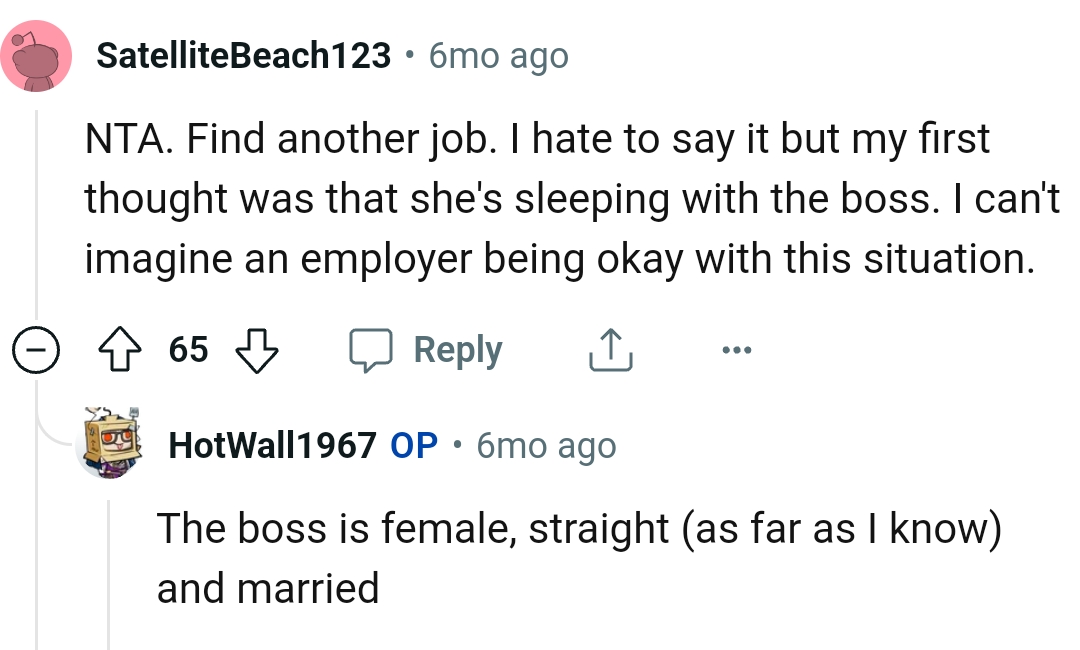Click the Reply label text
The image size is (1080, 650).
coord(457,350)
